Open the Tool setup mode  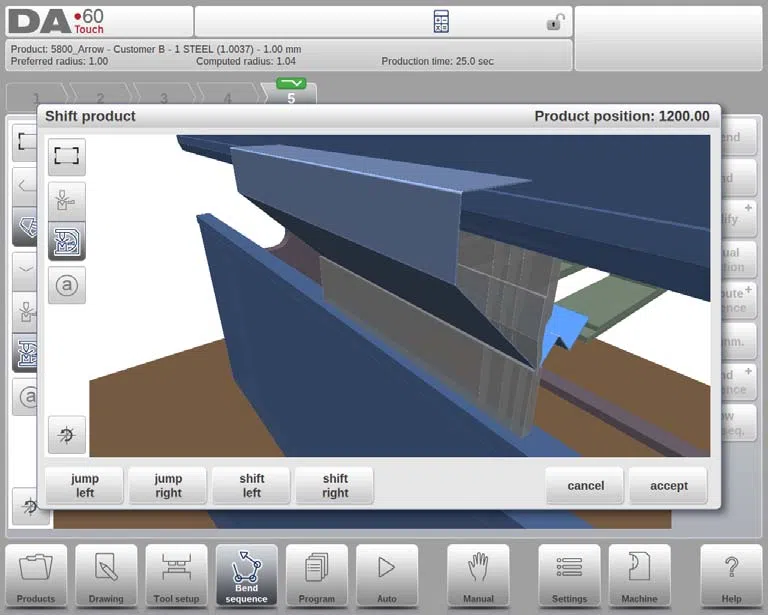point(176,576)
